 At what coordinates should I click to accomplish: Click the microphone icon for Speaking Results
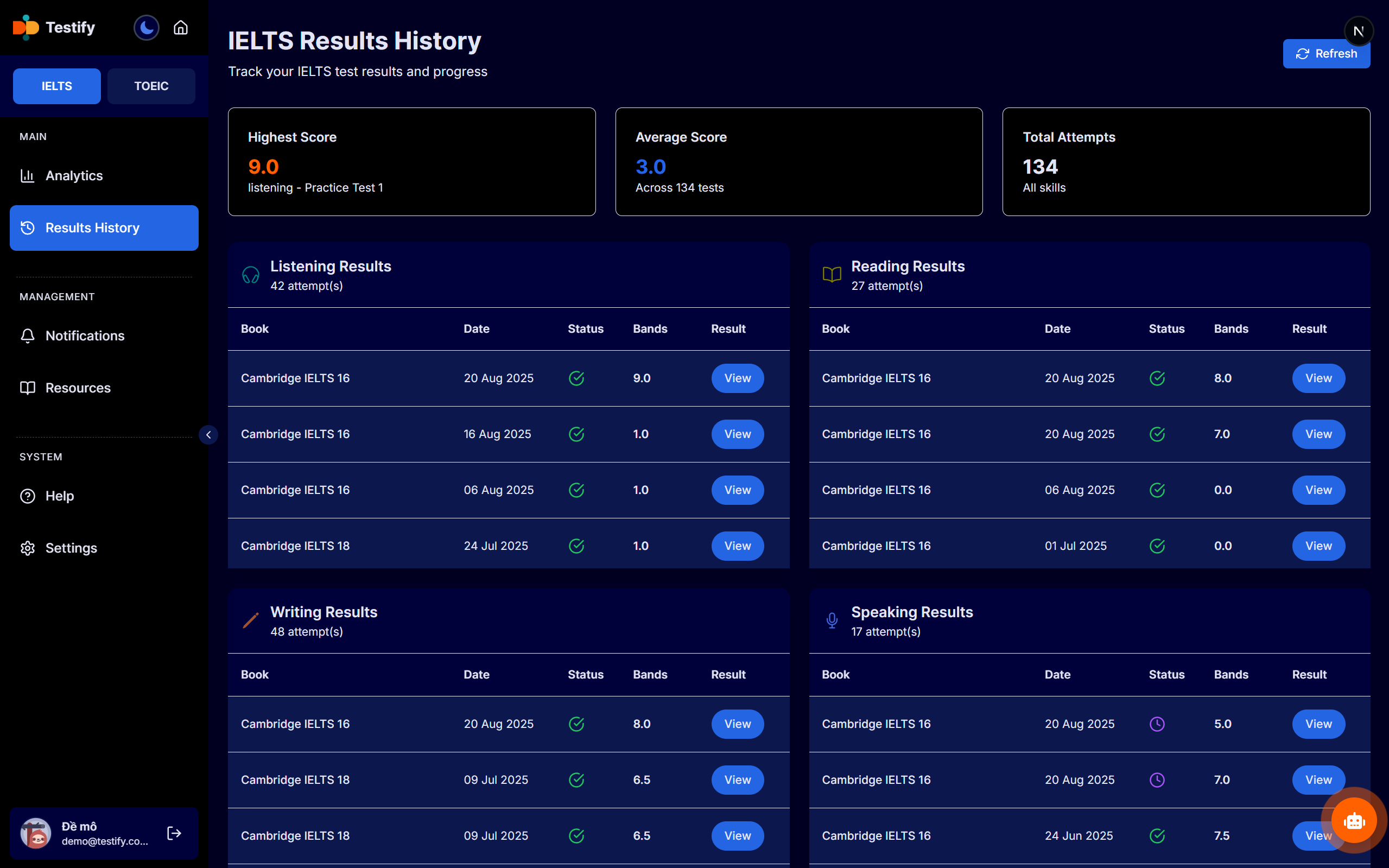pos(832,620)
